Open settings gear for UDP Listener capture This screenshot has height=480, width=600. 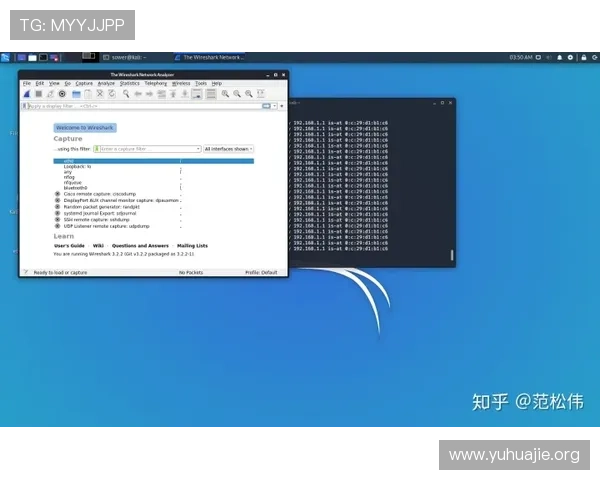[x=57, y=226]
